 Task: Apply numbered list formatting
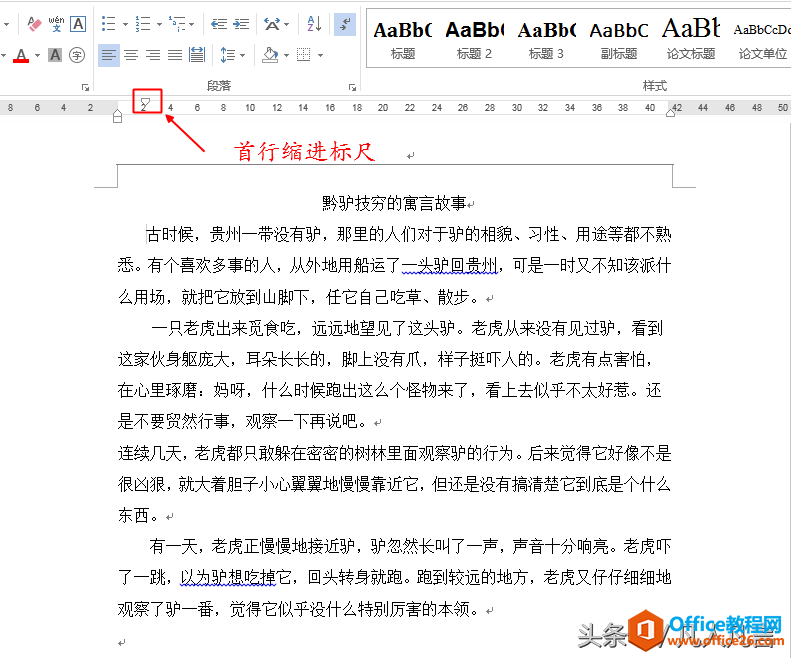(x=143, y=24)
